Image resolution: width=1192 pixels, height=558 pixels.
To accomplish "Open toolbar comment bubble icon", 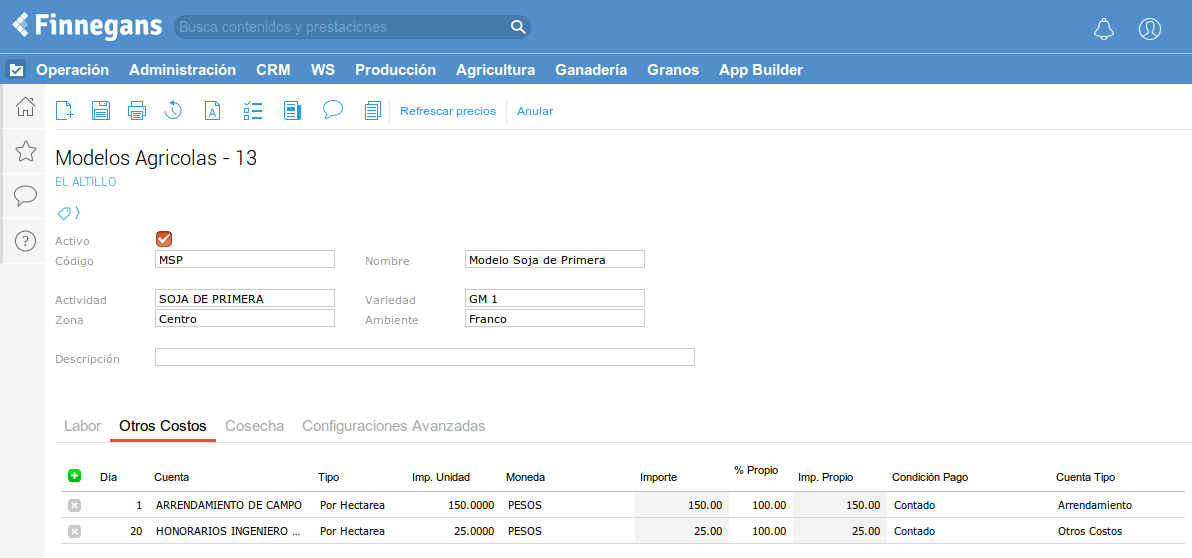I will pos(333,110).
